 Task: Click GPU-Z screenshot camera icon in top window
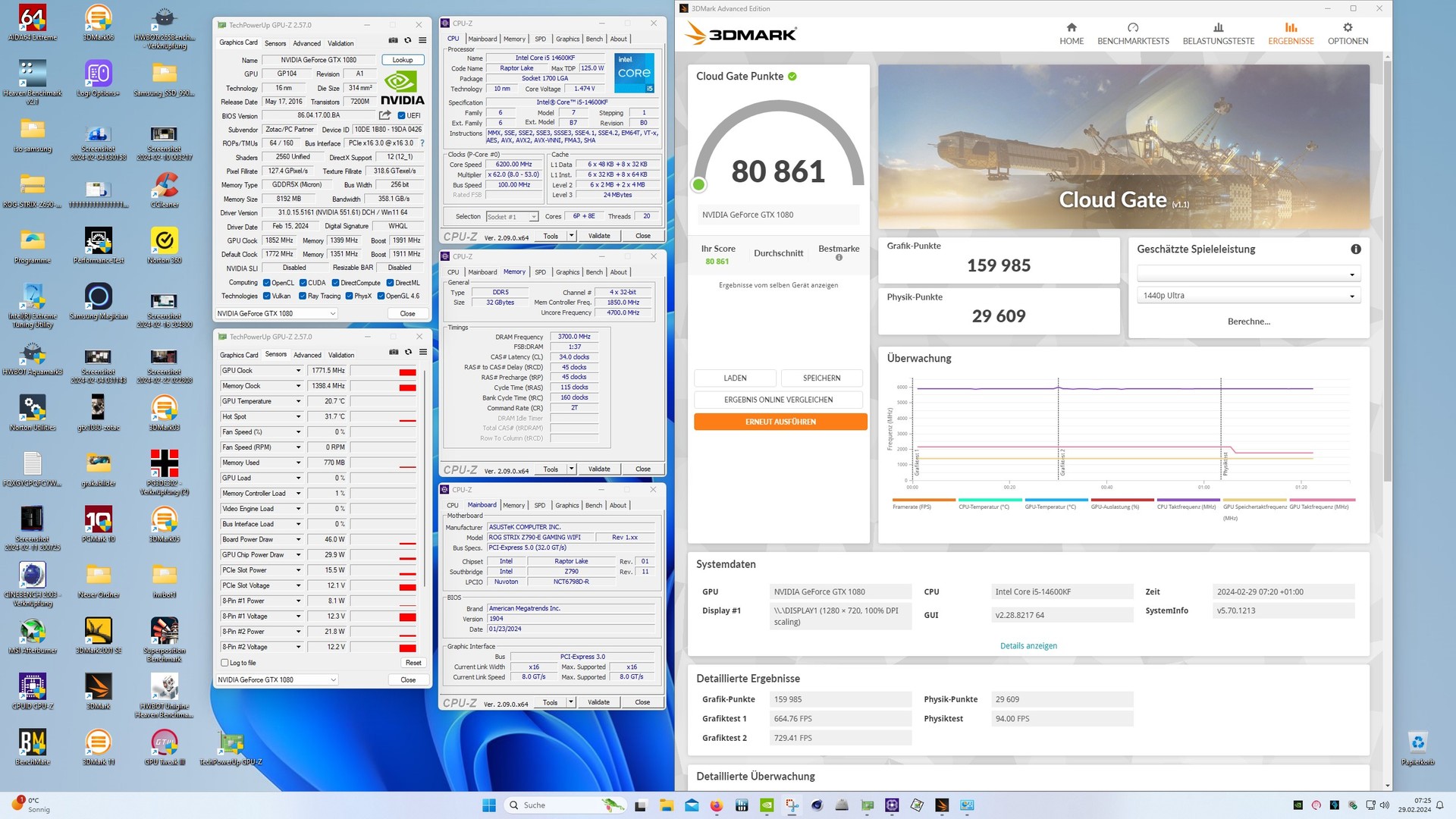click(393, 40)
